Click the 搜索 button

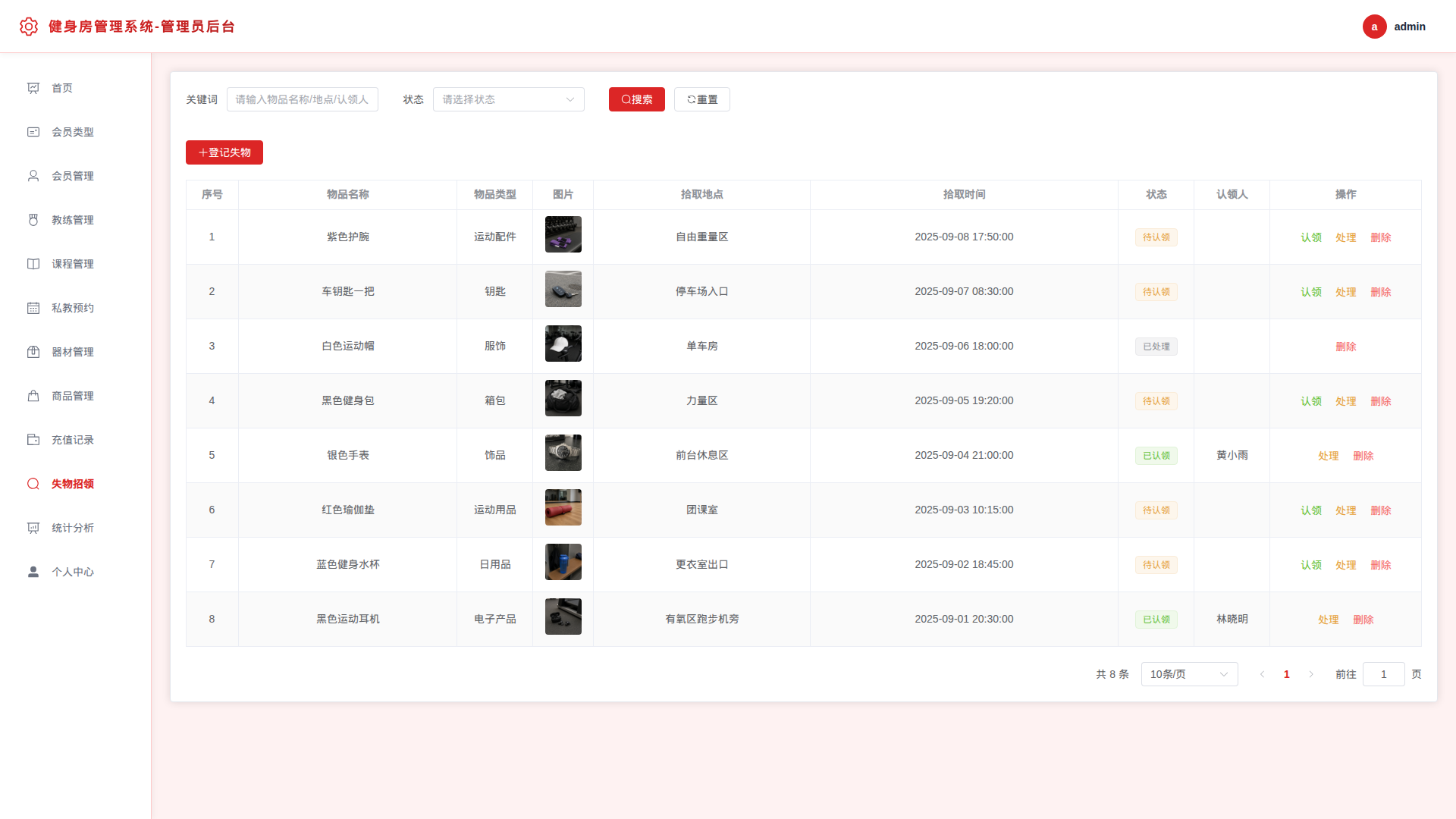637,99
